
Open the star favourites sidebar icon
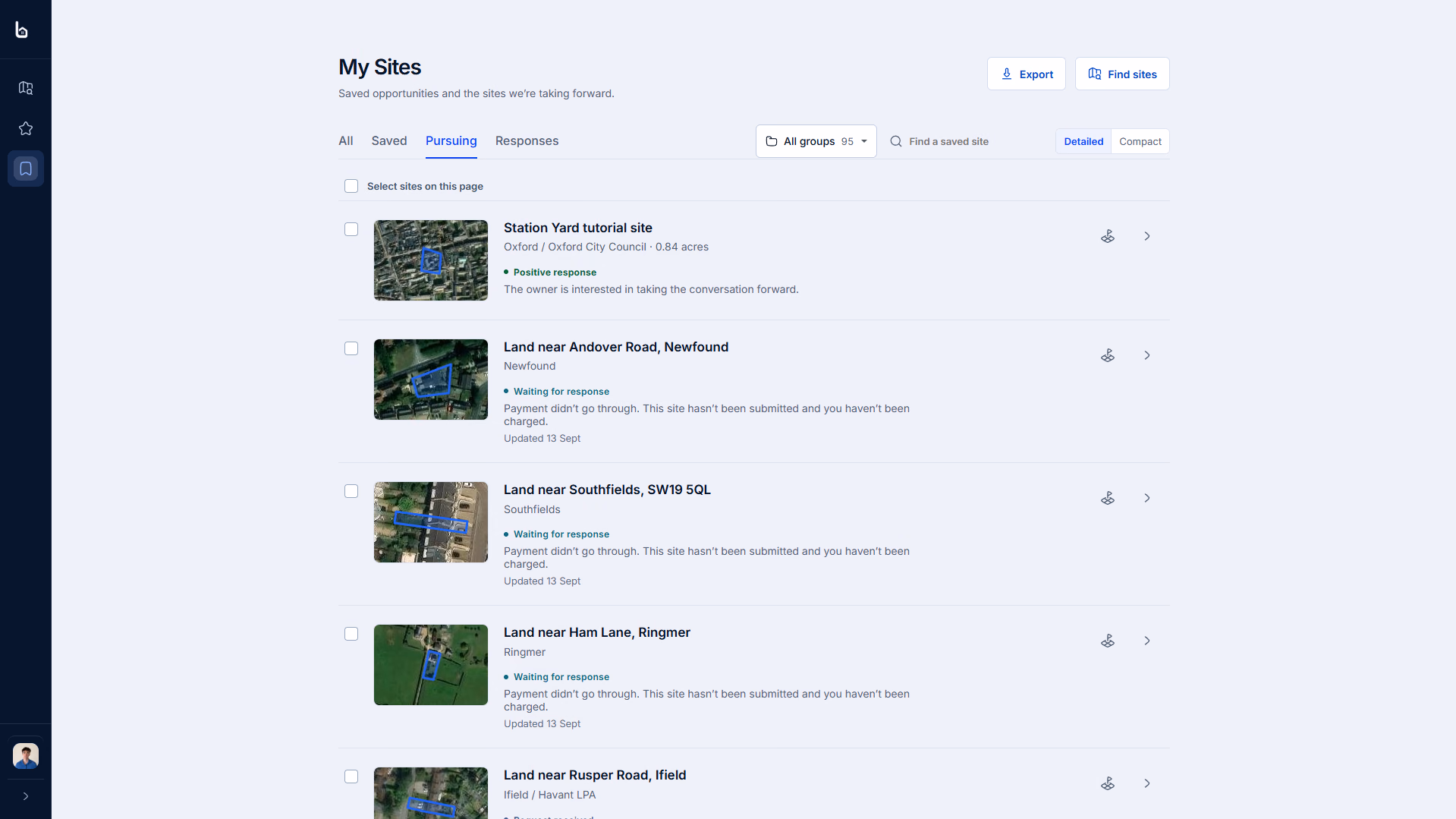click(26, 128)
